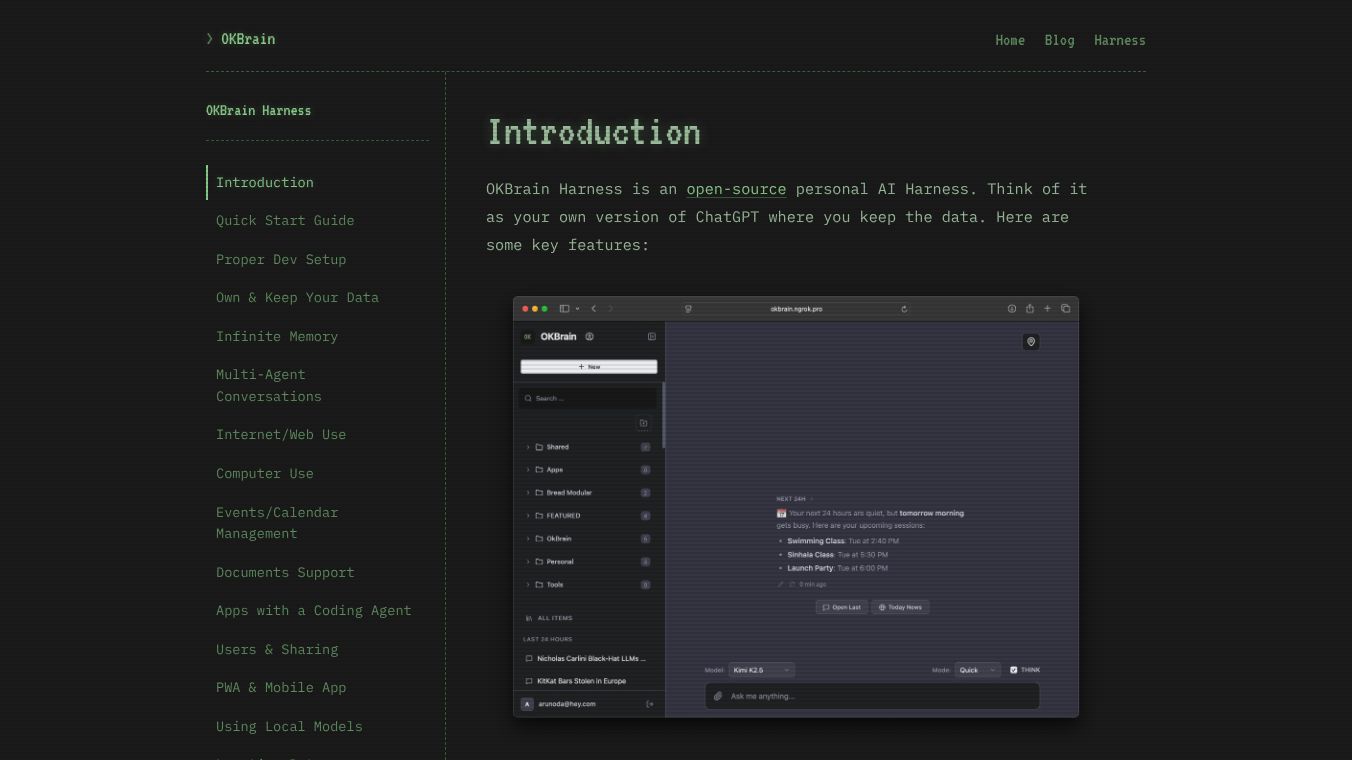Click the Safari new tab plus icon
Screen dimensions: 1352x760
click(1047, 309)
